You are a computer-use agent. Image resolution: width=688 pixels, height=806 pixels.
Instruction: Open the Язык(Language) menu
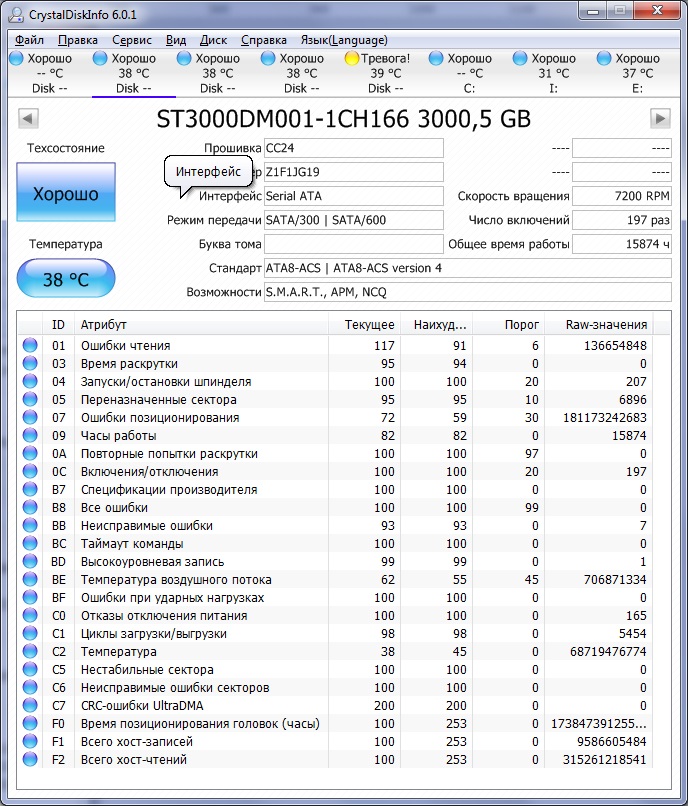[x=344, y=40]
